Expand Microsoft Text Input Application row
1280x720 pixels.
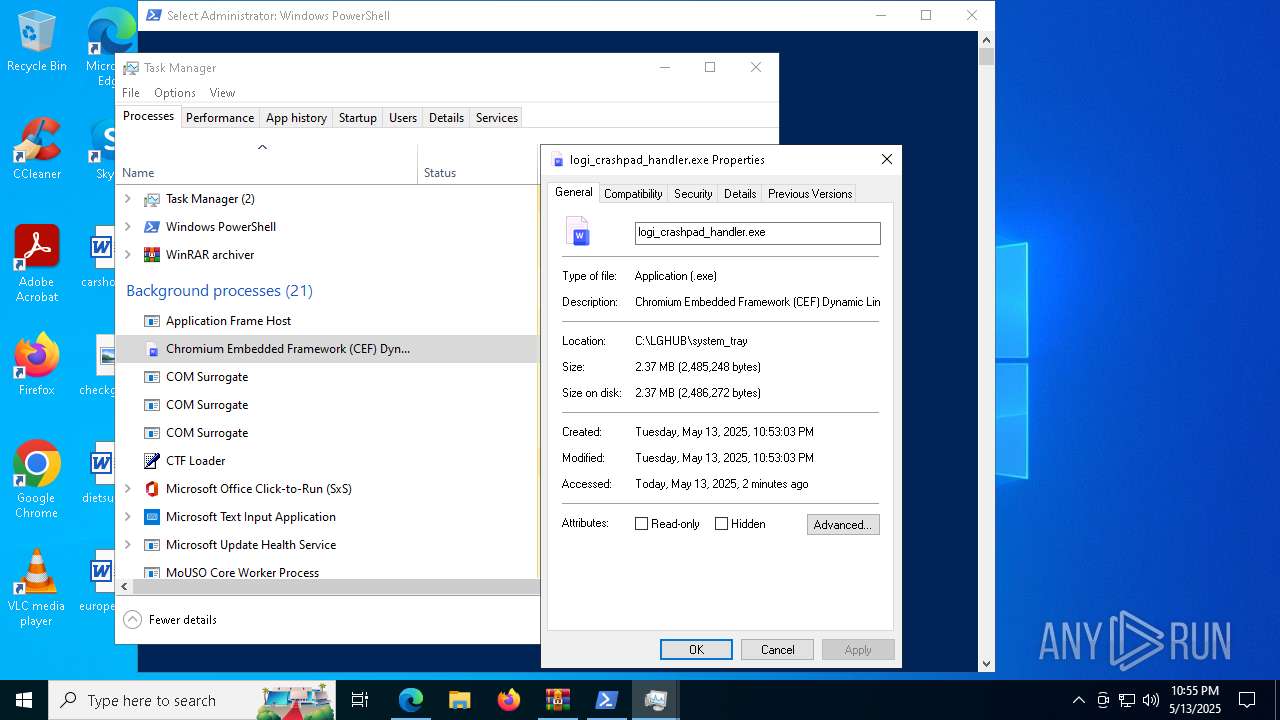coord(128,517)
